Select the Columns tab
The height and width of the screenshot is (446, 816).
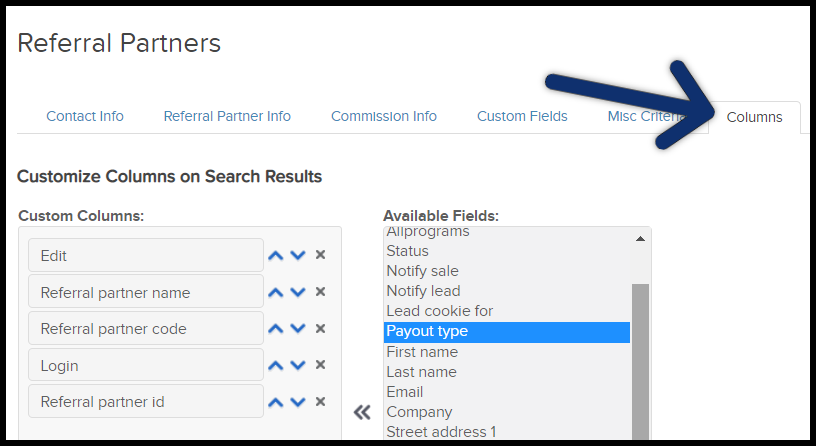click(754, 117)
